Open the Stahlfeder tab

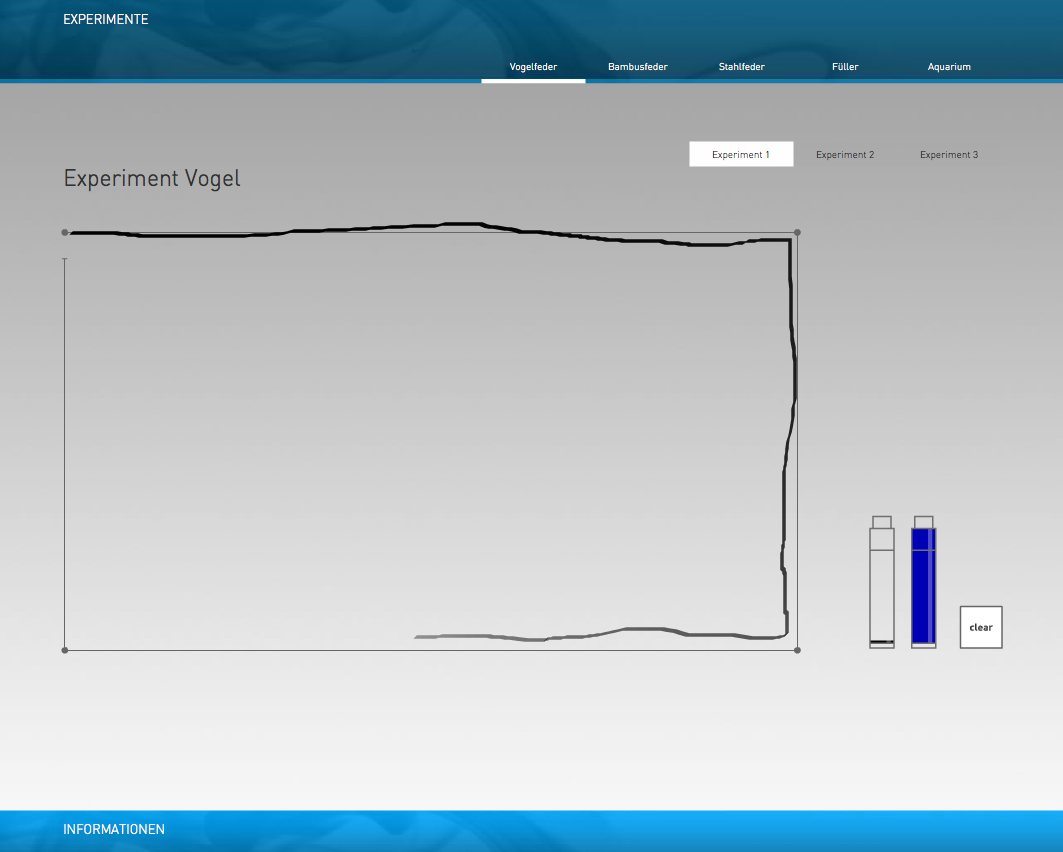tap(741, 67)
